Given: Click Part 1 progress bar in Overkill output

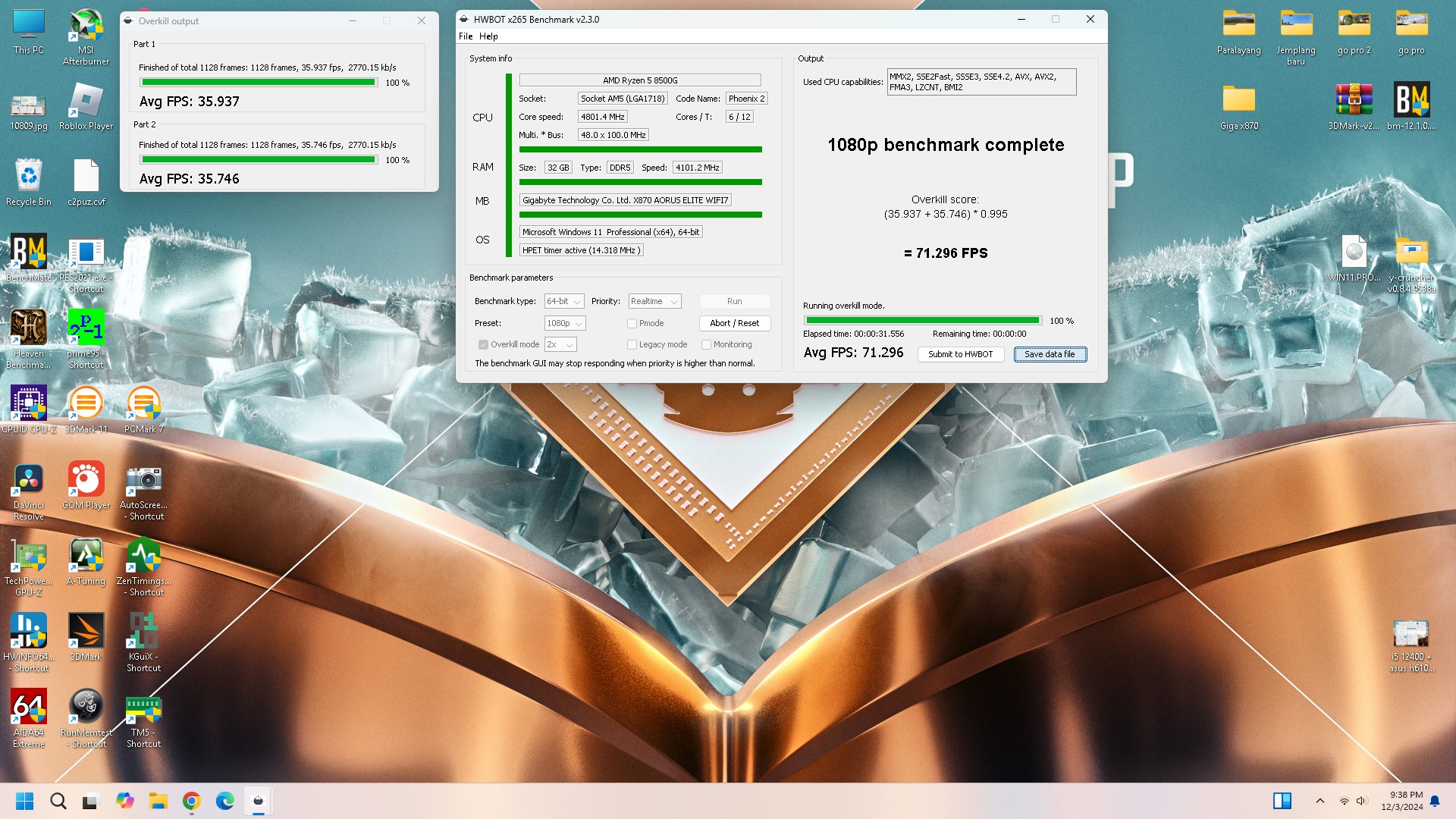Looking at the screenshot, I should pos(259,83).
